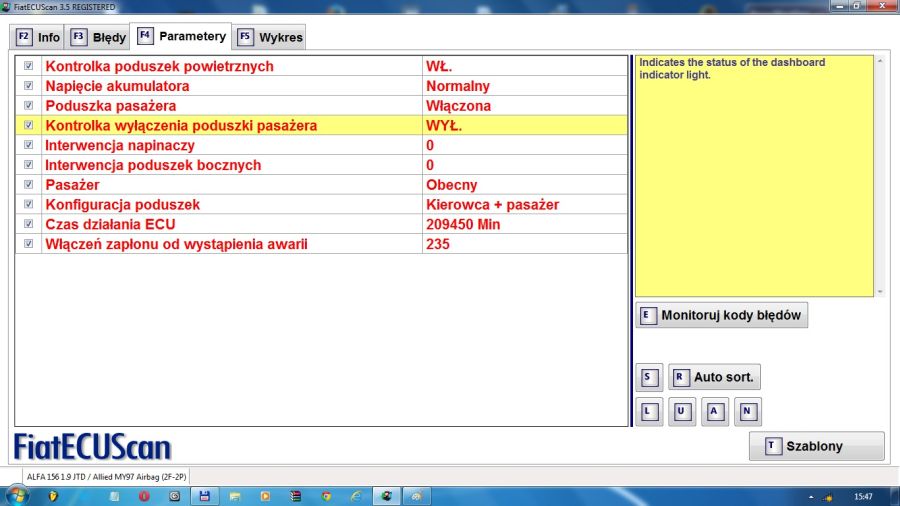Toggle Czas działania ECU checkbox

pos(28,224)
